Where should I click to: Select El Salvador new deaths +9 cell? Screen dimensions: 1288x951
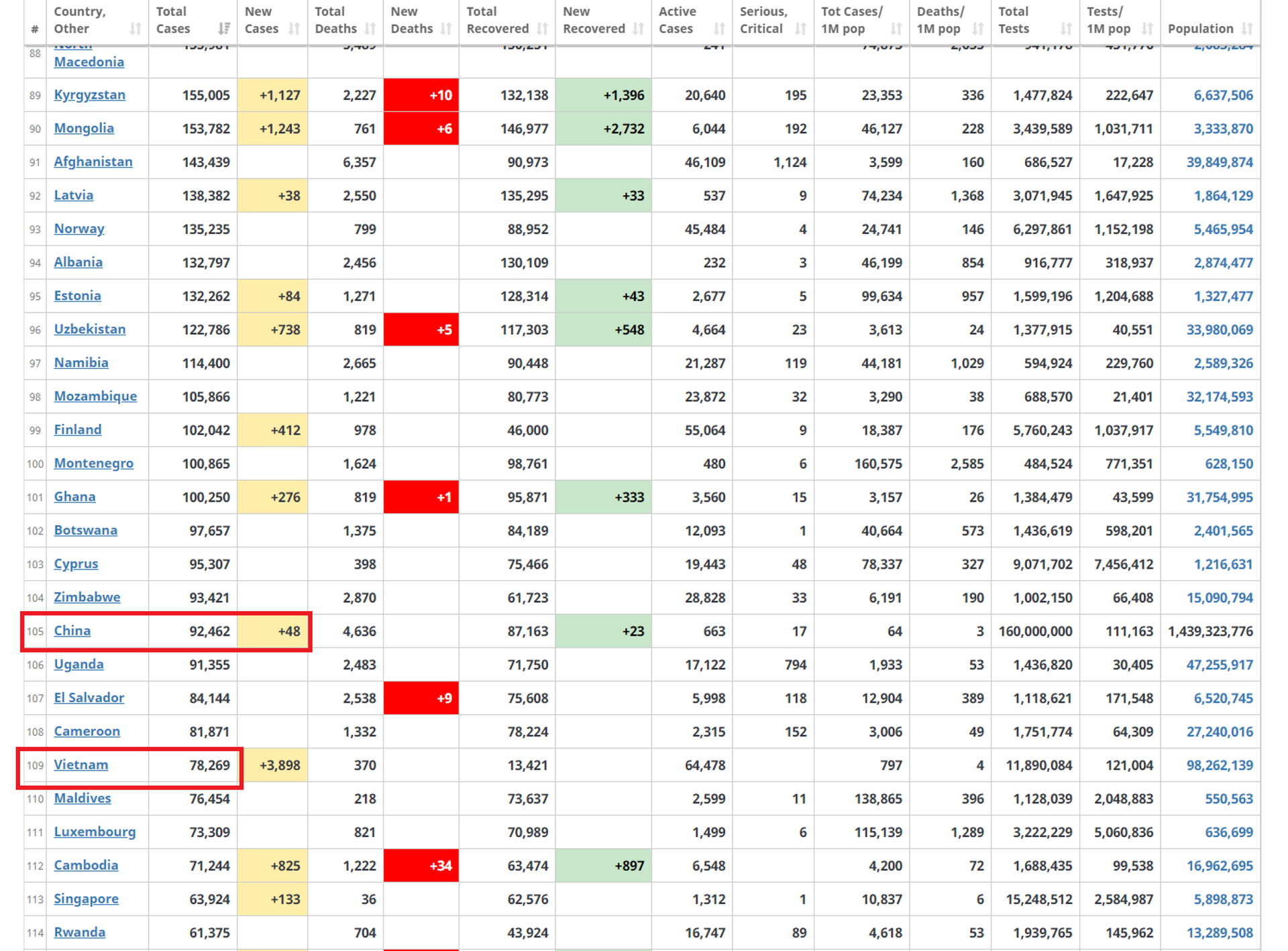[421, 698]
